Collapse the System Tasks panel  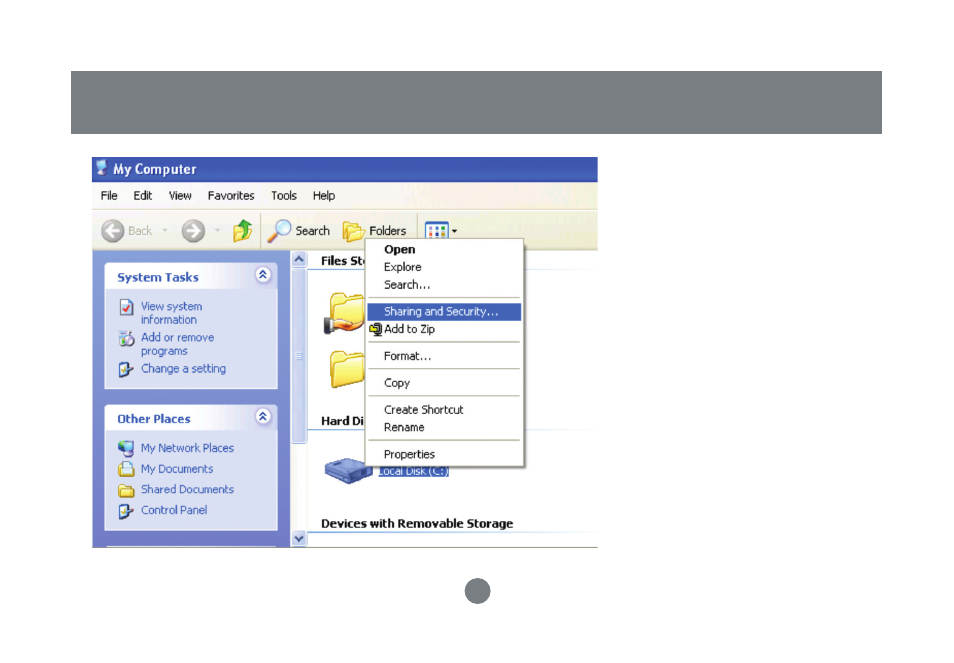click(263, 276)
